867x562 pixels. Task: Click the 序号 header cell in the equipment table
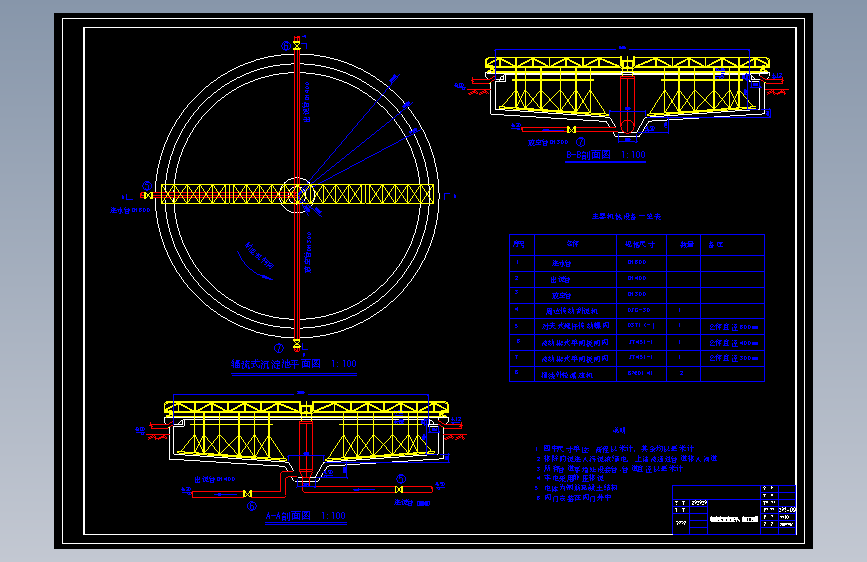click(x=521, y=244)
